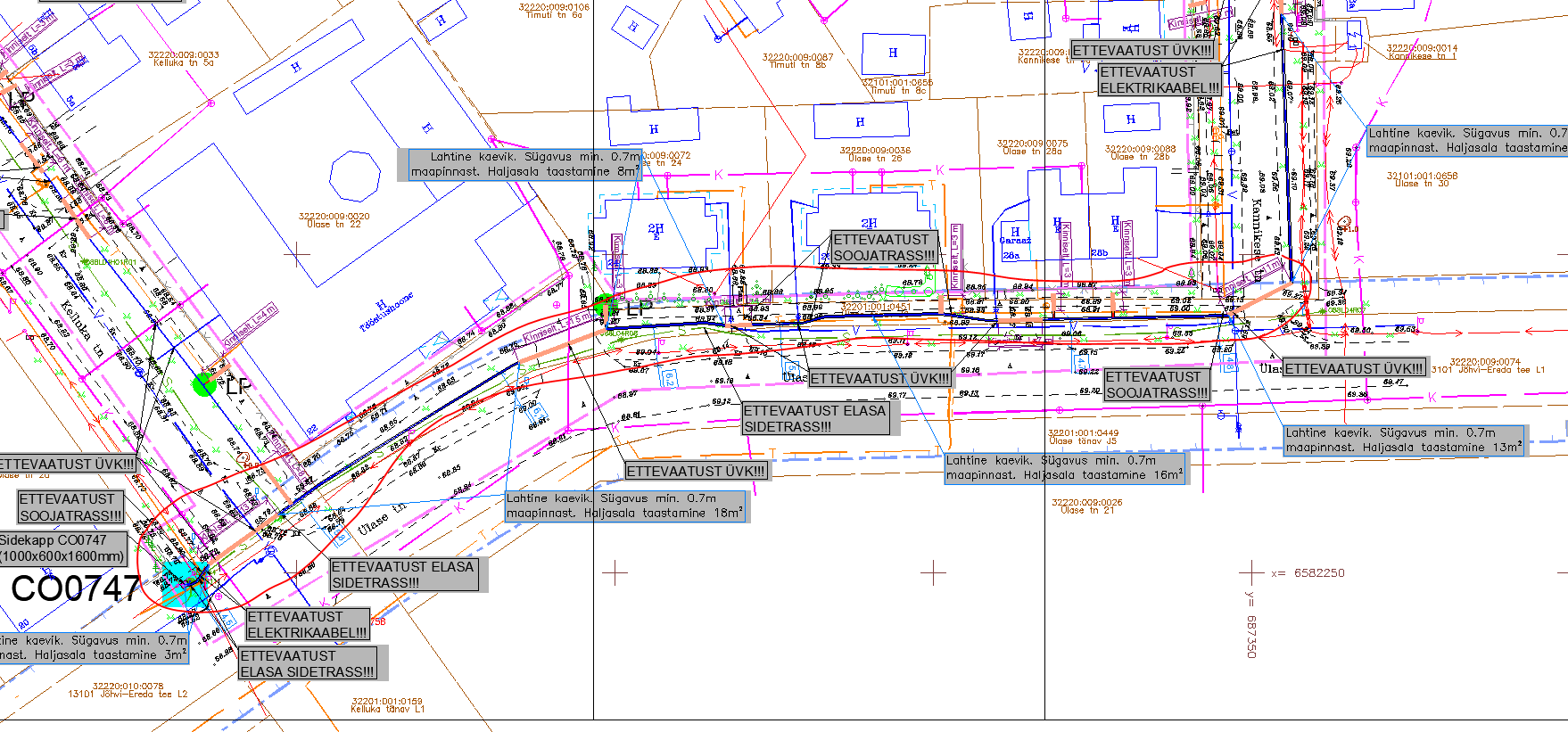Click parcel number '32201:001:0451' on the street
1568x732 pixels.
tap(876, 307)
